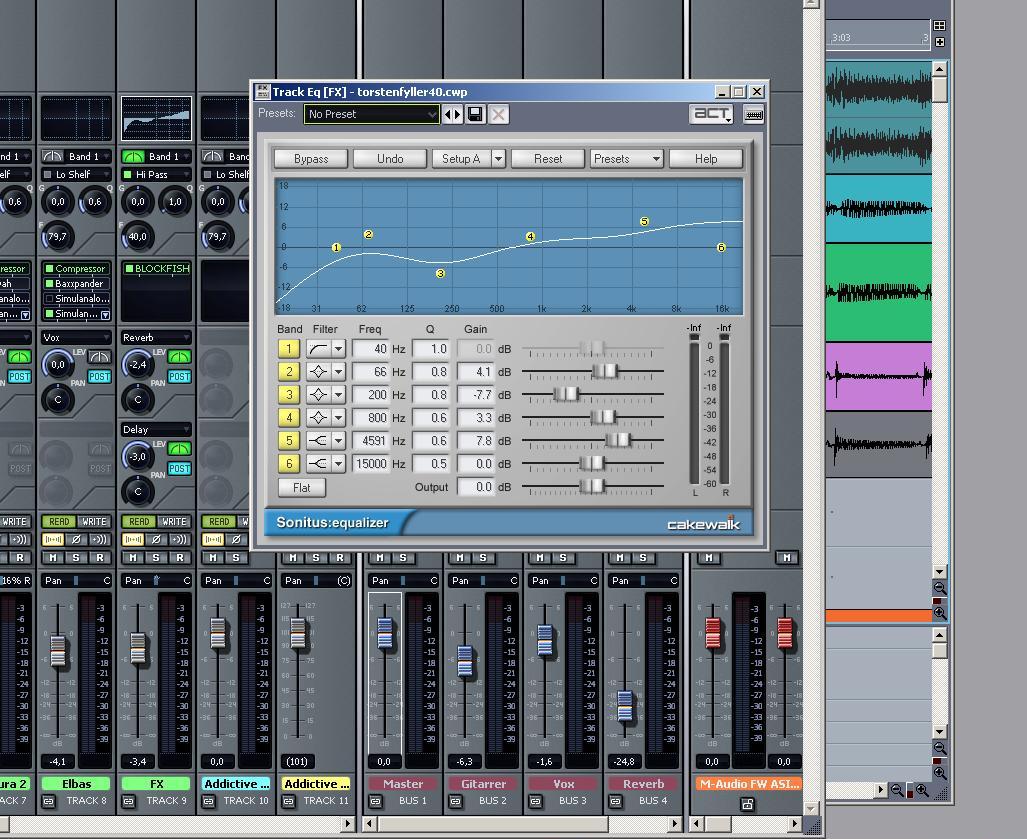Toggle Hi Pass band enable on FX strip
Viewport: 1027px width, 839px height.
coord(127,174)
